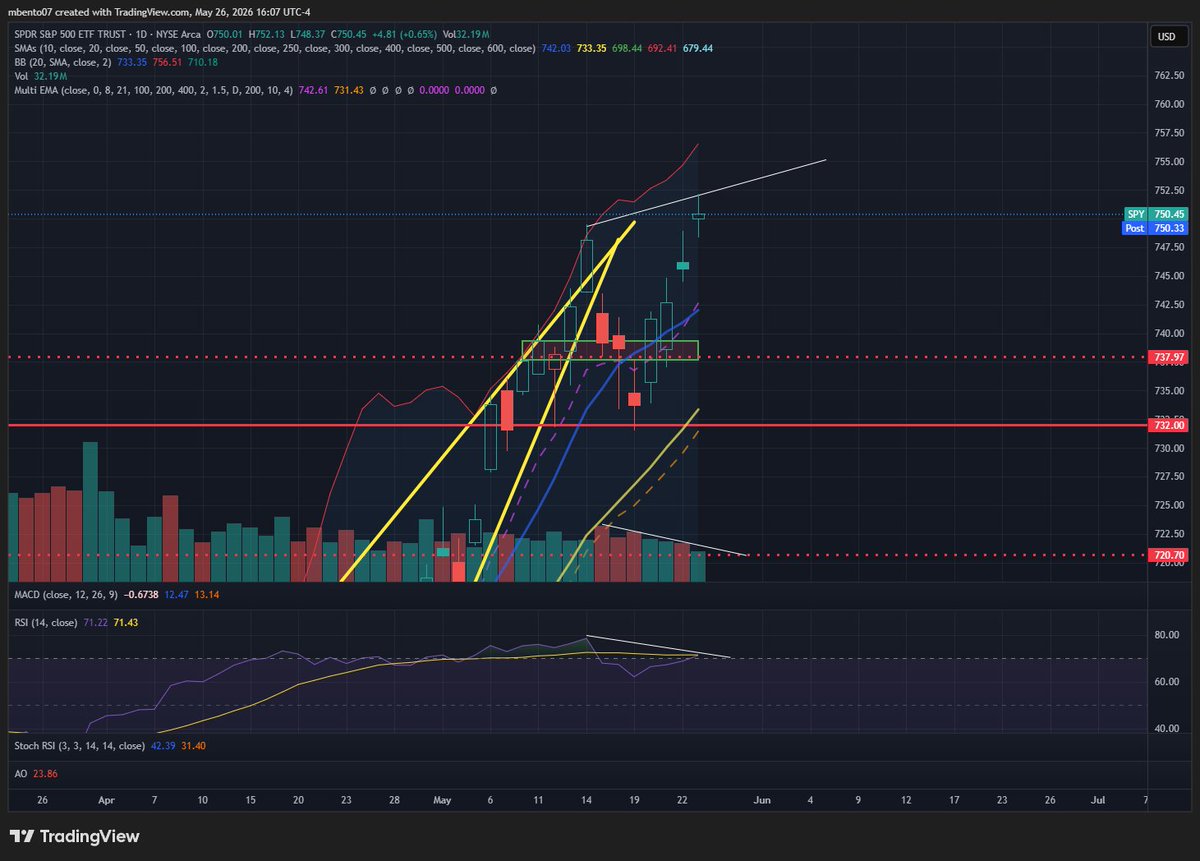Click the 762.50 price axis label
The height and width of the screenshot is (861, 1200).
1169,76
